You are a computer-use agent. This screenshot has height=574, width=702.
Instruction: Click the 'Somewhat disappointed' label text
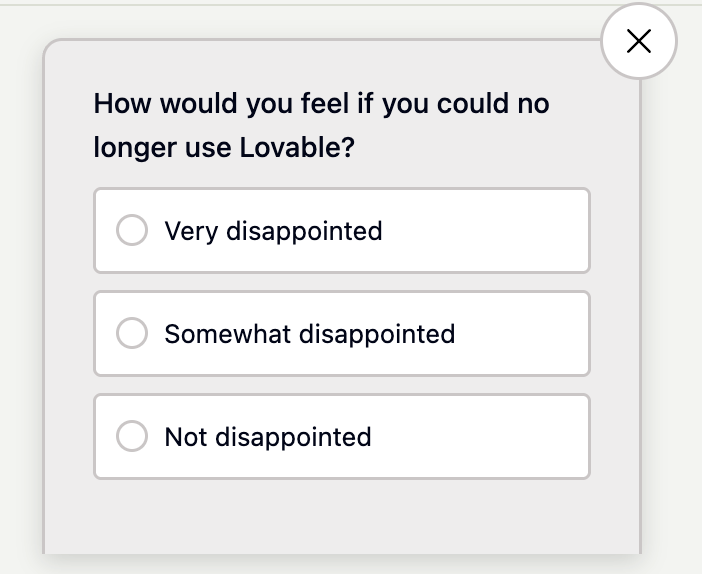(309, 333)
